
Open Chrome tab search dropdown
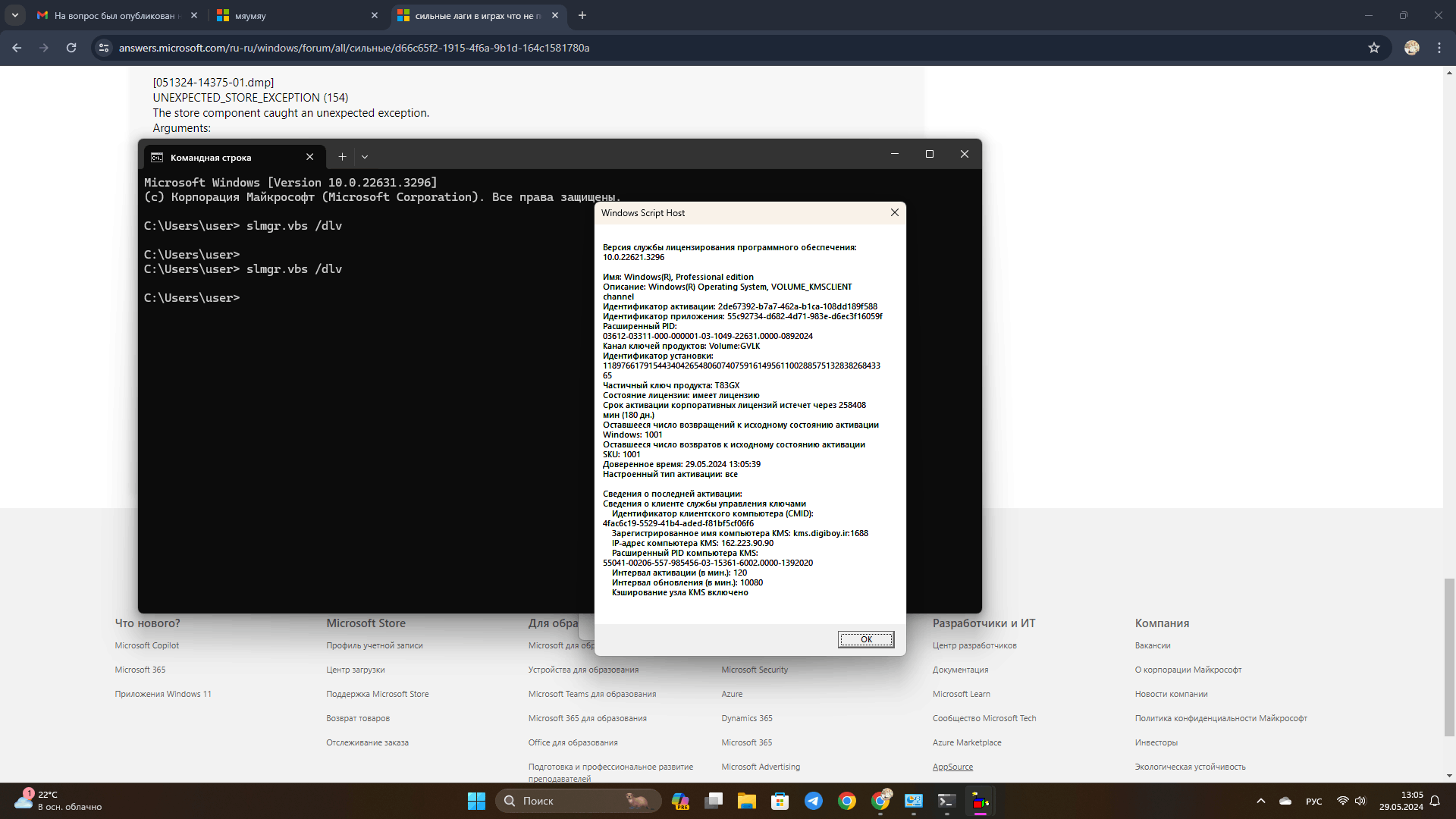click(15, 15)
